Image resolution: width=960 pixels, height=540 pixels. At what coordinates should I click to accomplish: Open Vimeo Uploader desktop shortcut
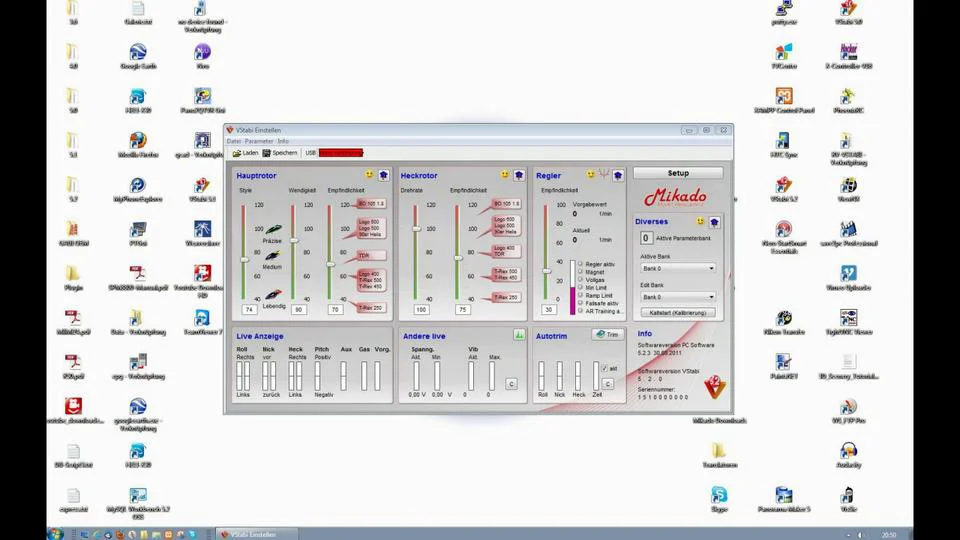pyautogui.click(x=849, y=278)
